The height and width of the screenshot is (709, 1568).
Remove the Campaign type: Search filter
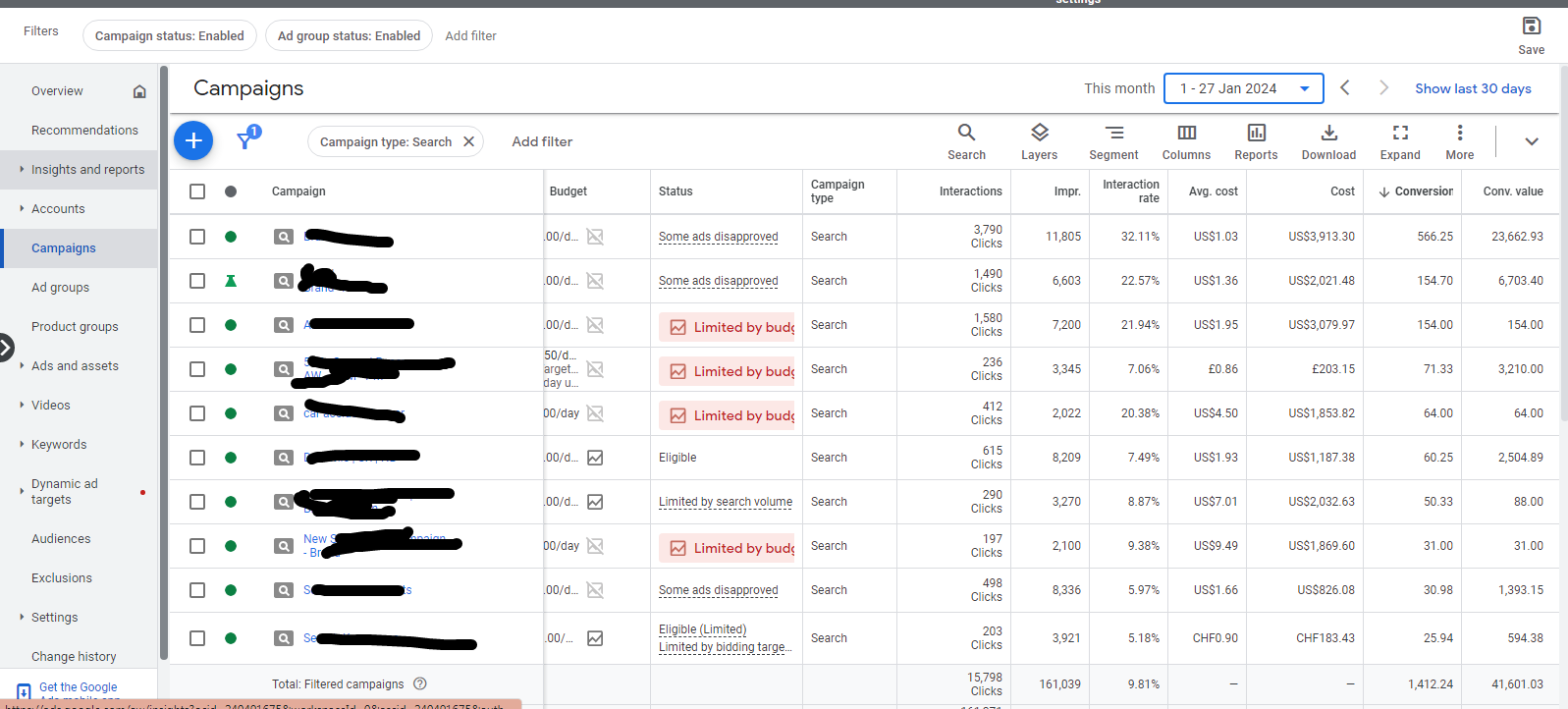click(x=469, y=141)
